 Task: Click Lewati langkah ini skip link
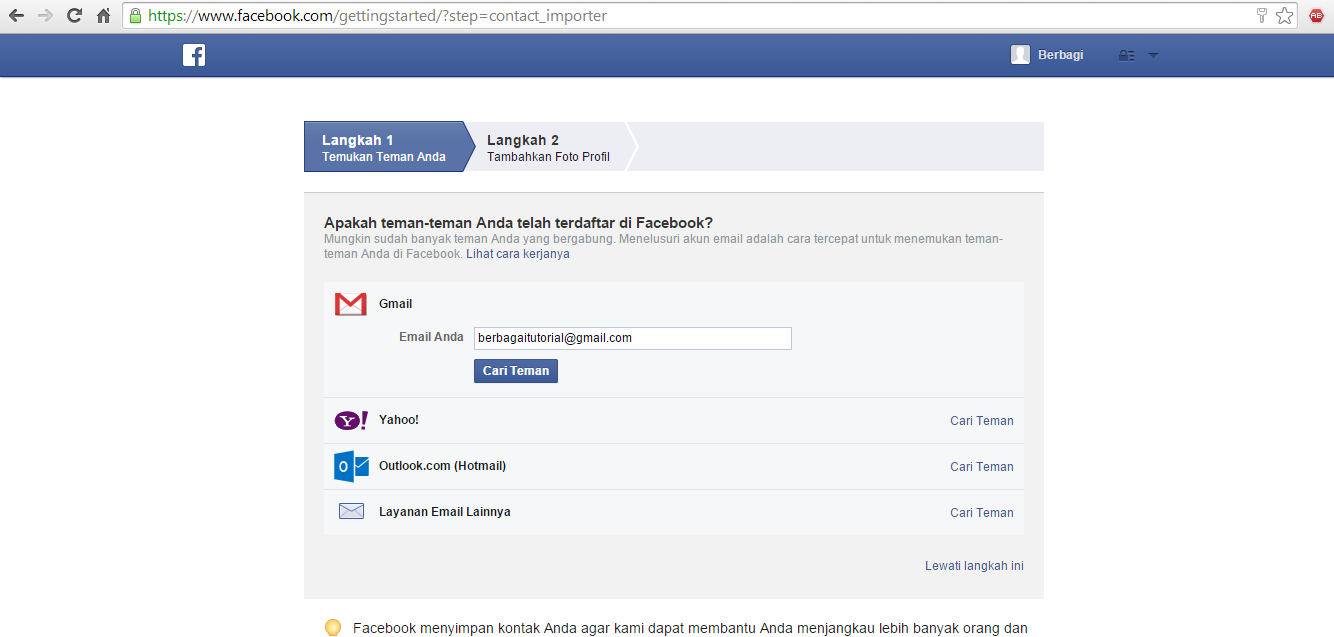pyautogui.click(x=974, y=566)
